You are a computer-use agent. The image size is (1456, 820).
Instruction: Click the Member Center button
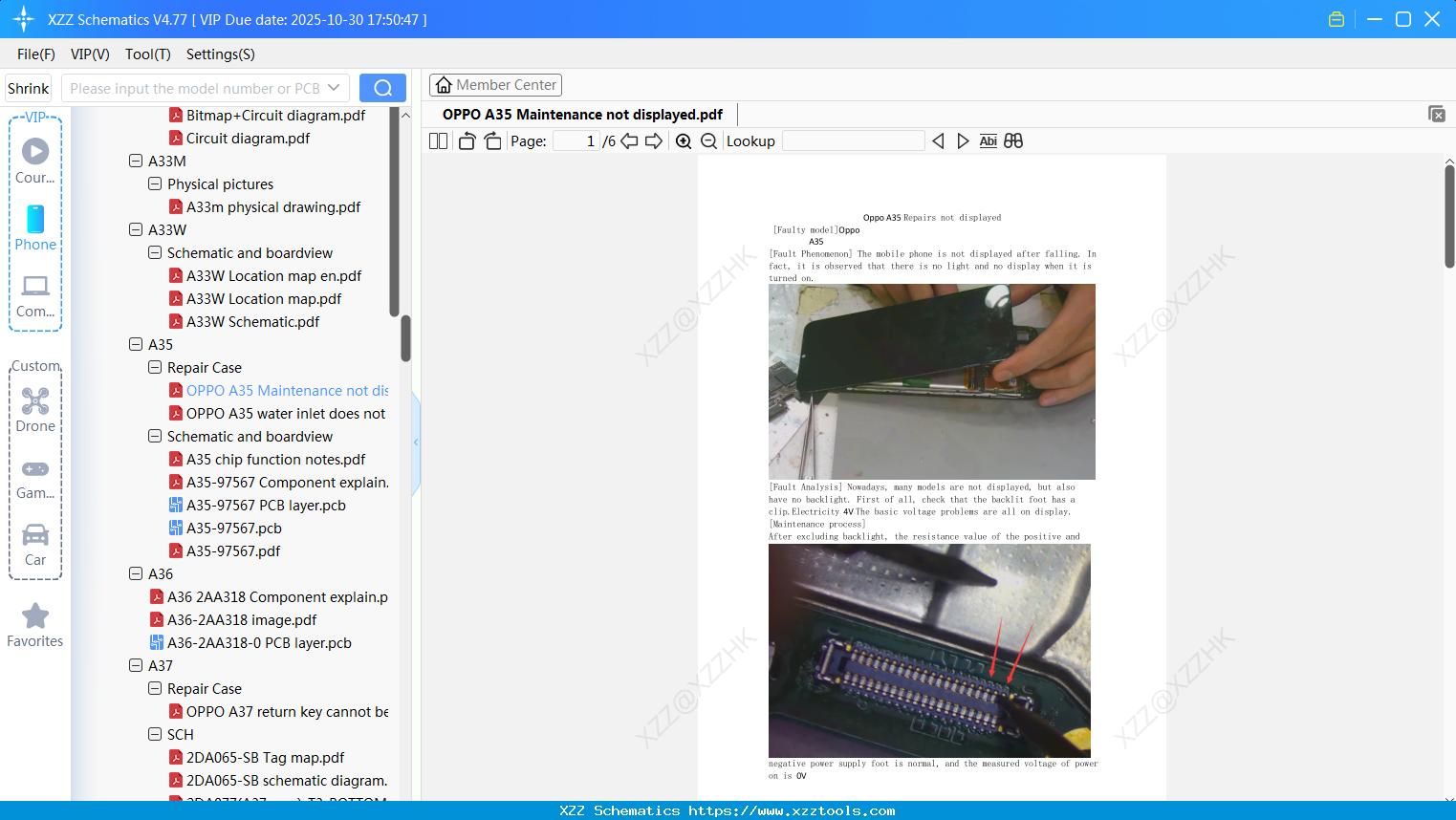(495, 85)
